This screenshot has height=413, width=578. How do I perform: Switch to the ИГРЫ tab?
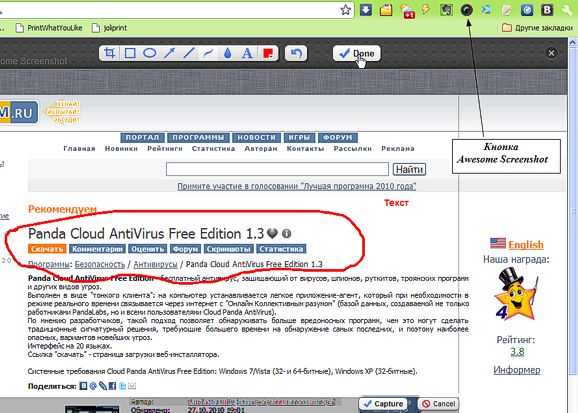click(x=299, y=138)
